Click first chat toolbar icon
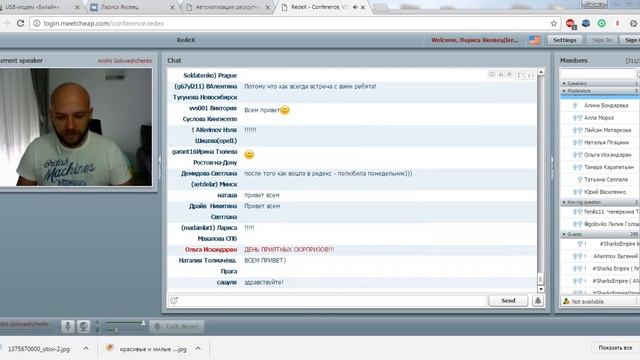Viewport: 640px width, 360px height. pyautogui.click(x=492, y=75)
